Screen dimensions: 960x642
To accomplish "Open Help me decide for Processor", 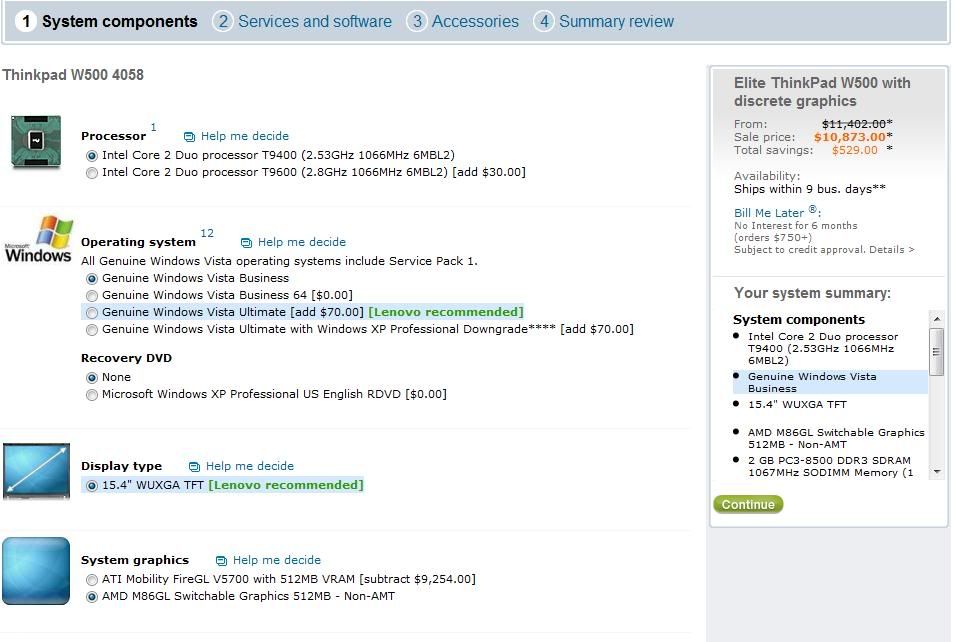I will [x=244, y=136].
